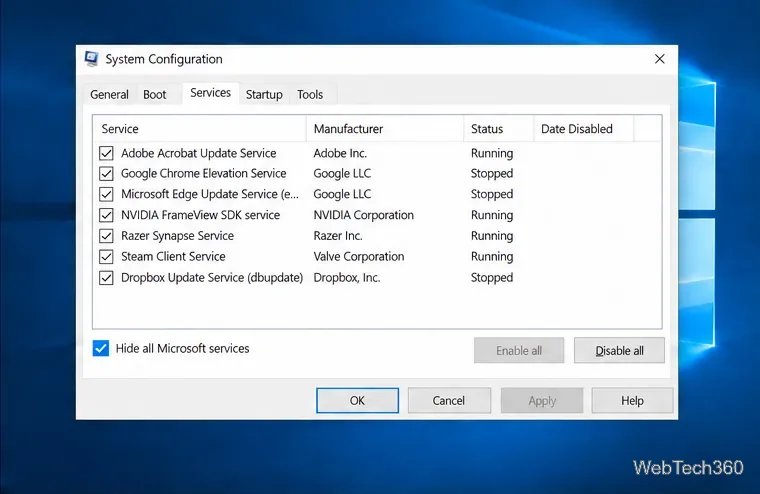Viewport: 760px width, 494px height.
Task: Toggle Steam Client Service checkbox
Action: [106, 256]
